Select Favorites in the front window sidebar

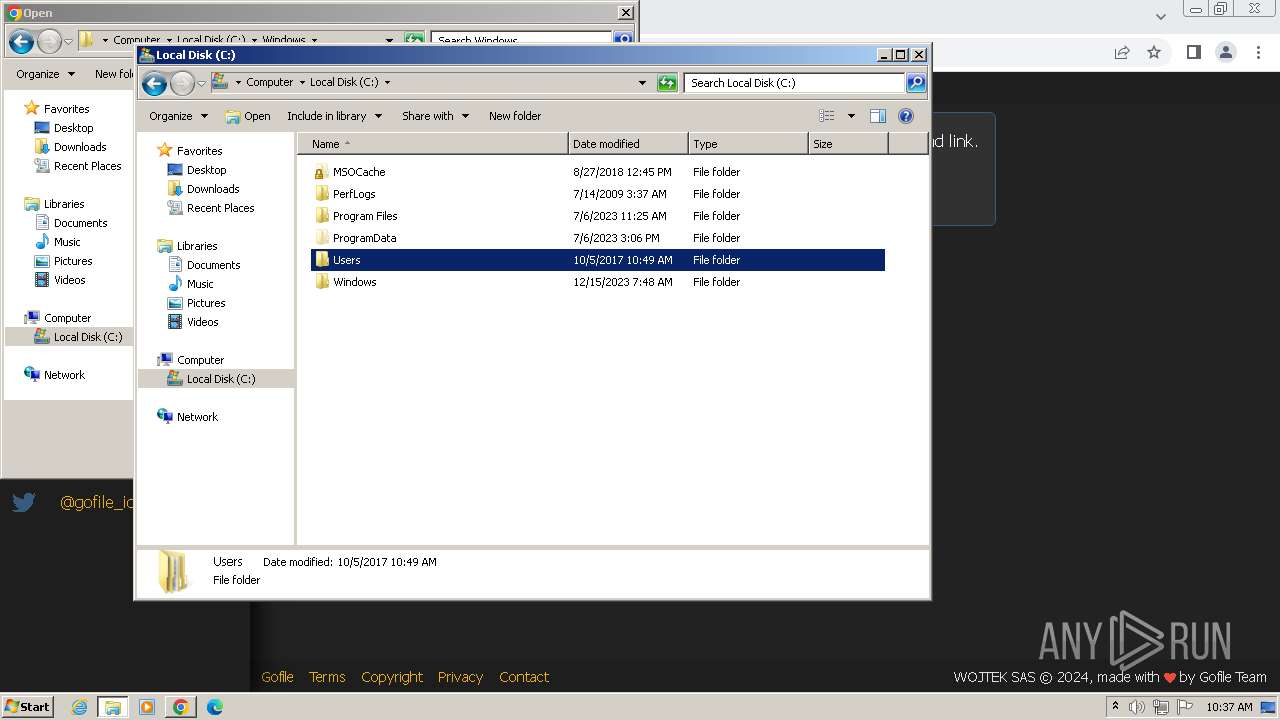click(199, 151)
